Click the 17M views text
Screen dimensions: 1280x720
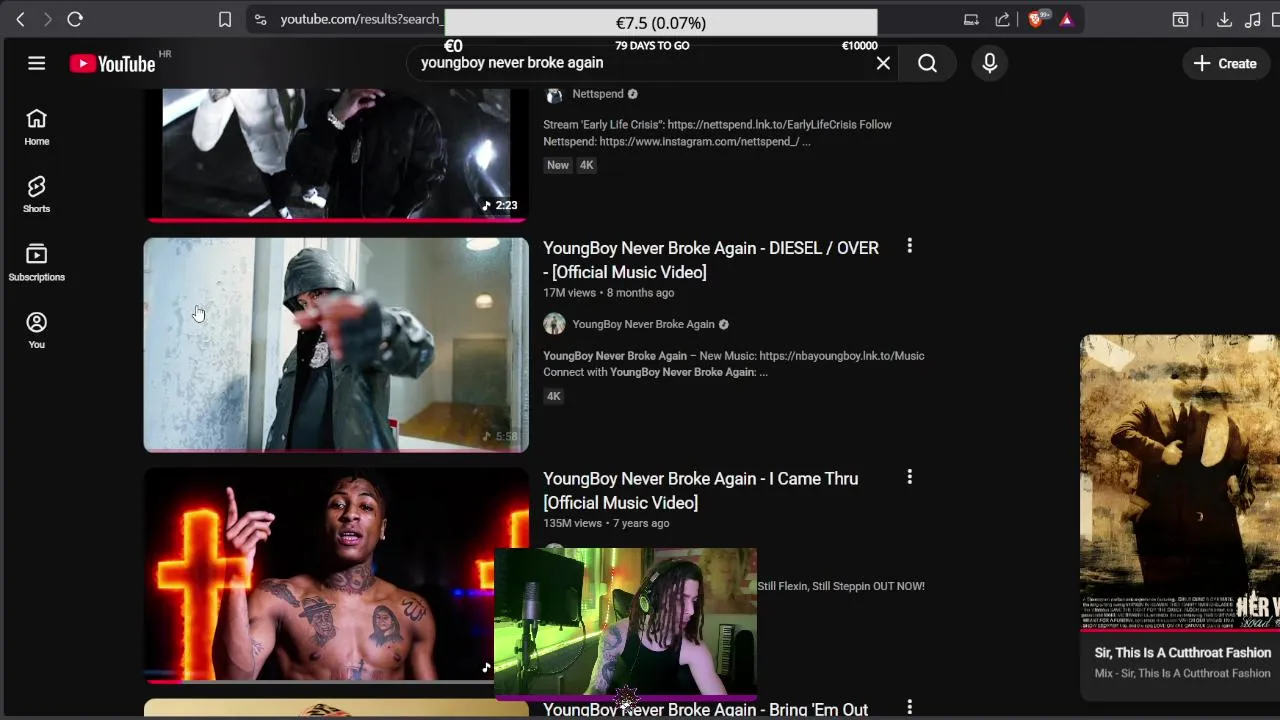[569, 293]
